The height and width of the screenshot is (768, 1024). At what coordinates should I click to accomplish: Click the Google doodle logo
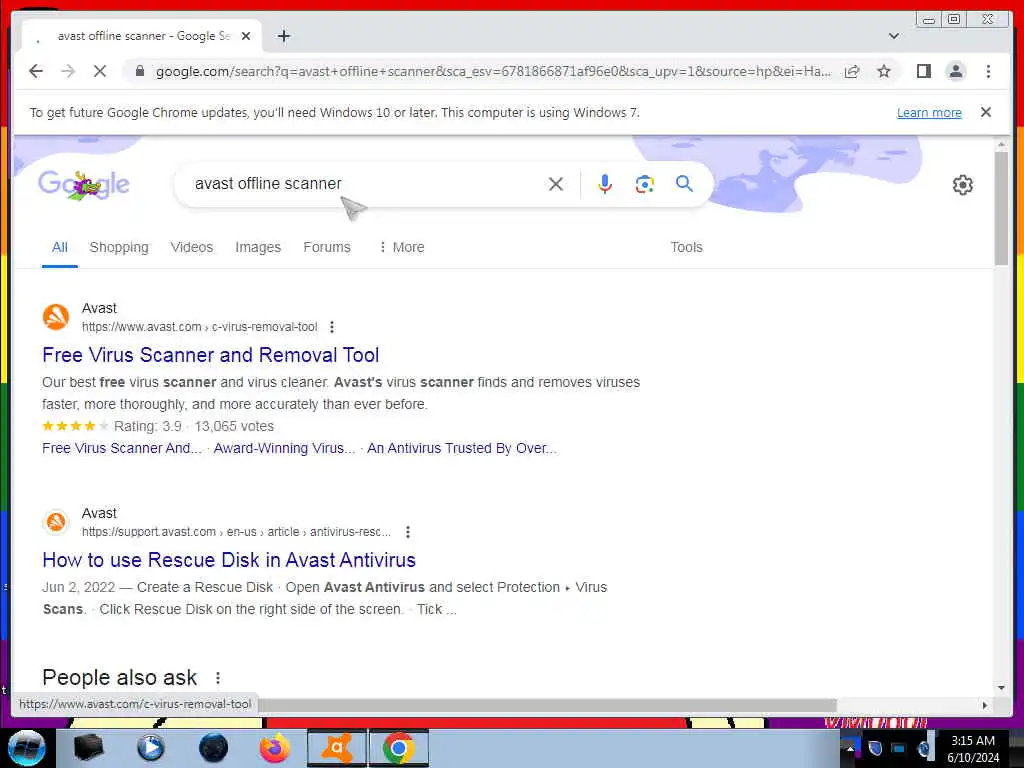click(84, 185)
